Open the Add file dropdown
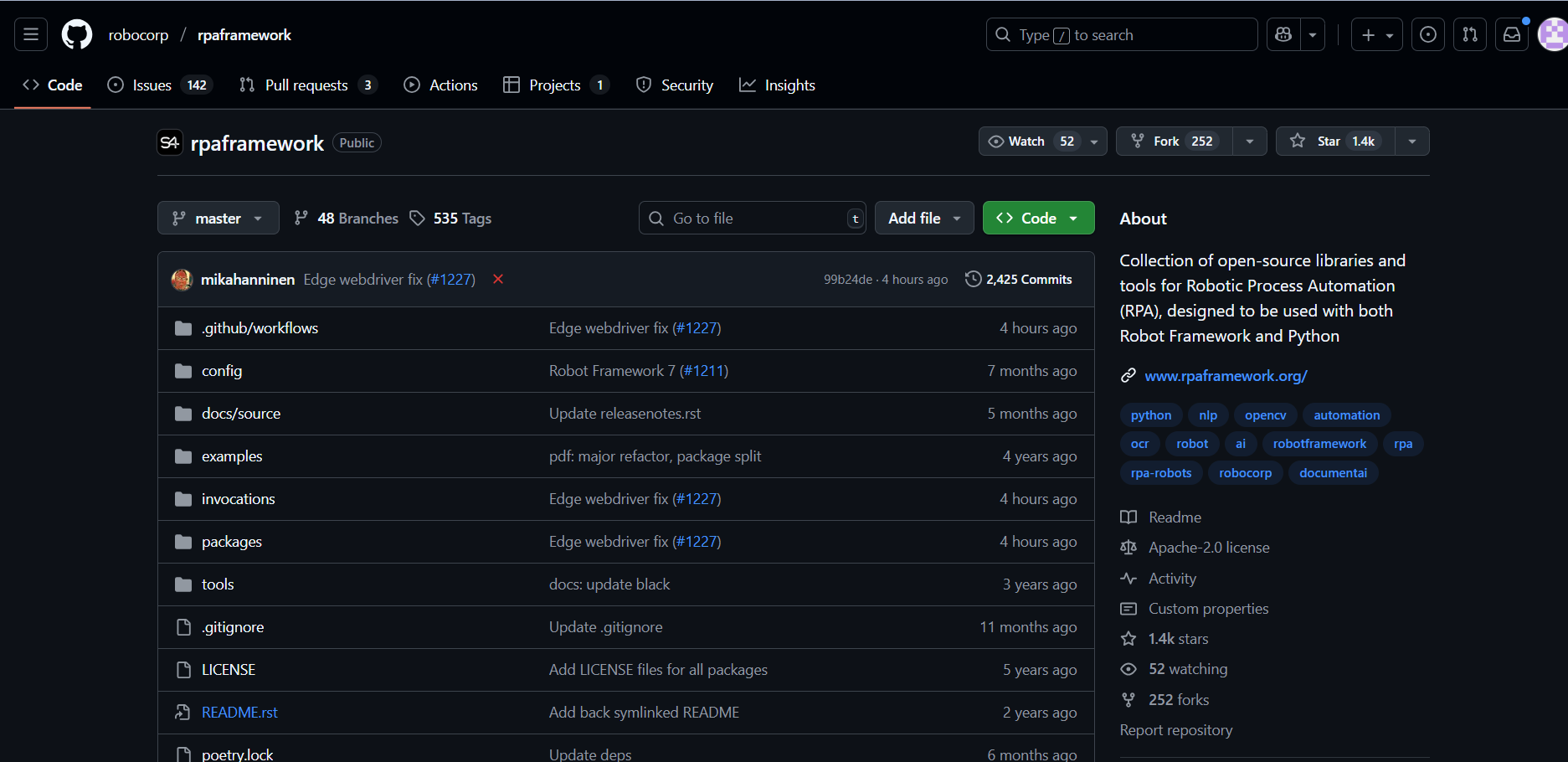The height and width of the screenshot is (762, 1568). coord(924,218)
